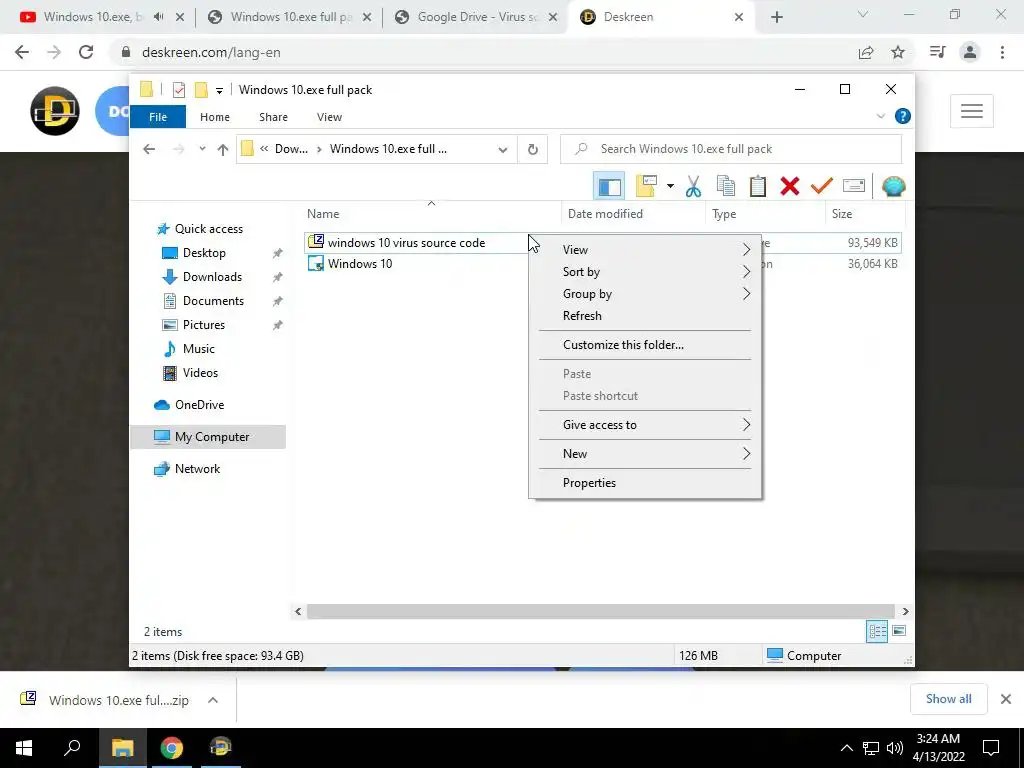Viewport: 1024px width, 768px height.
Task: Open Documents in the navigation pane
Action: pos(213,301)
